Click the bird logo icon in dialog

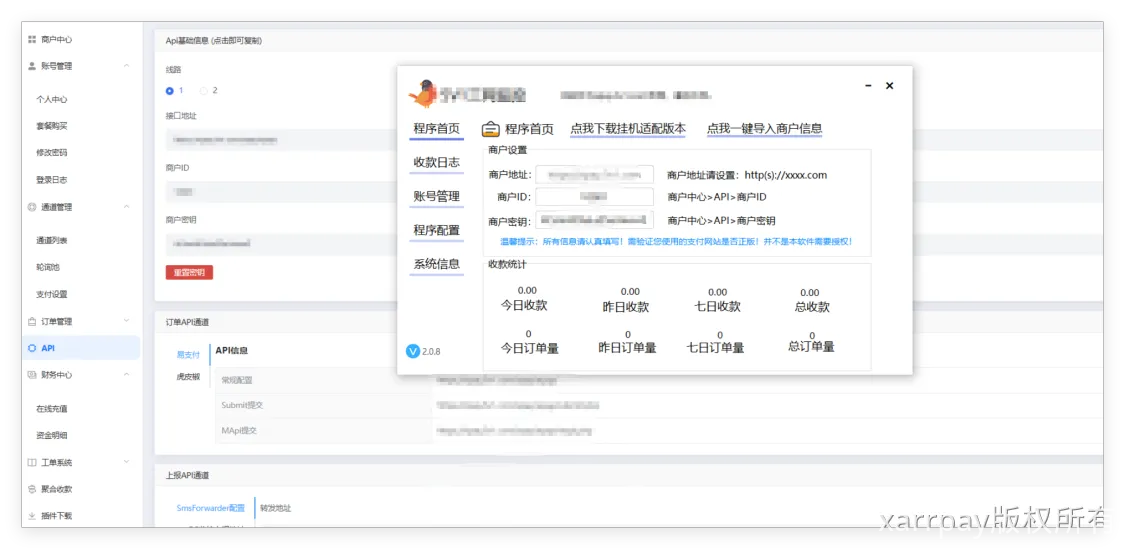(423, 93)
